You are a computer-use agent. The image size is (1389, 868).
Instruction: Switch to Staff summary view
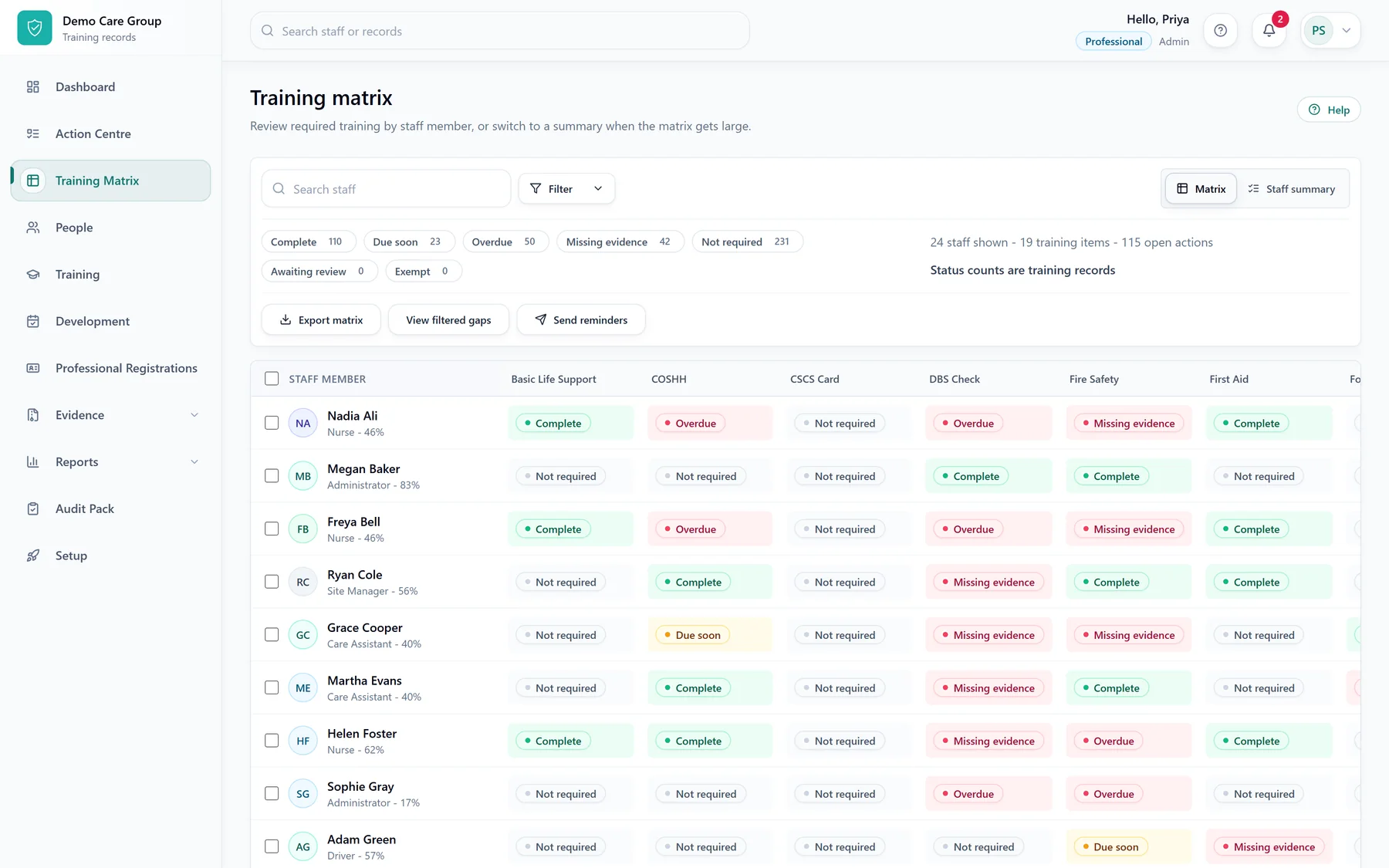pyautogui.click(x=1292, y=188)
